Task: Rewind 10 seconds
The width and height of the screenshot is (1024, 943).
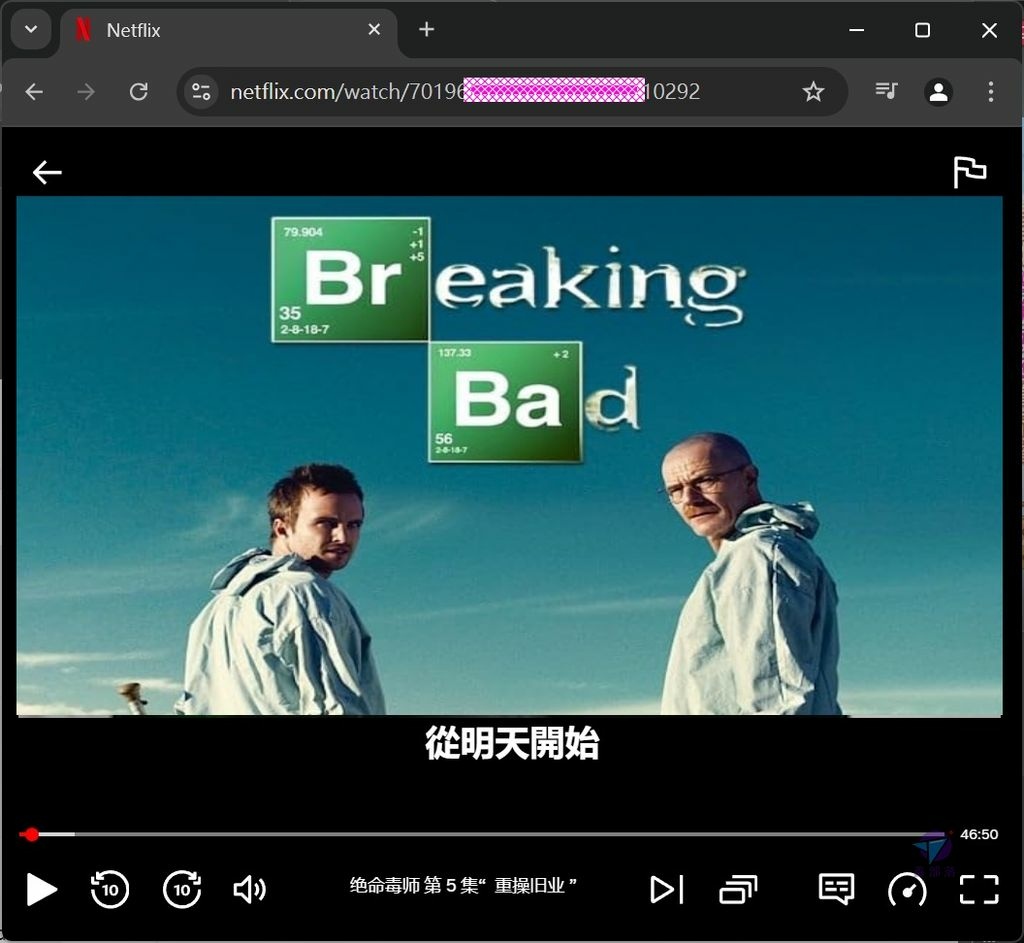Action: click(x=110, y=889)
